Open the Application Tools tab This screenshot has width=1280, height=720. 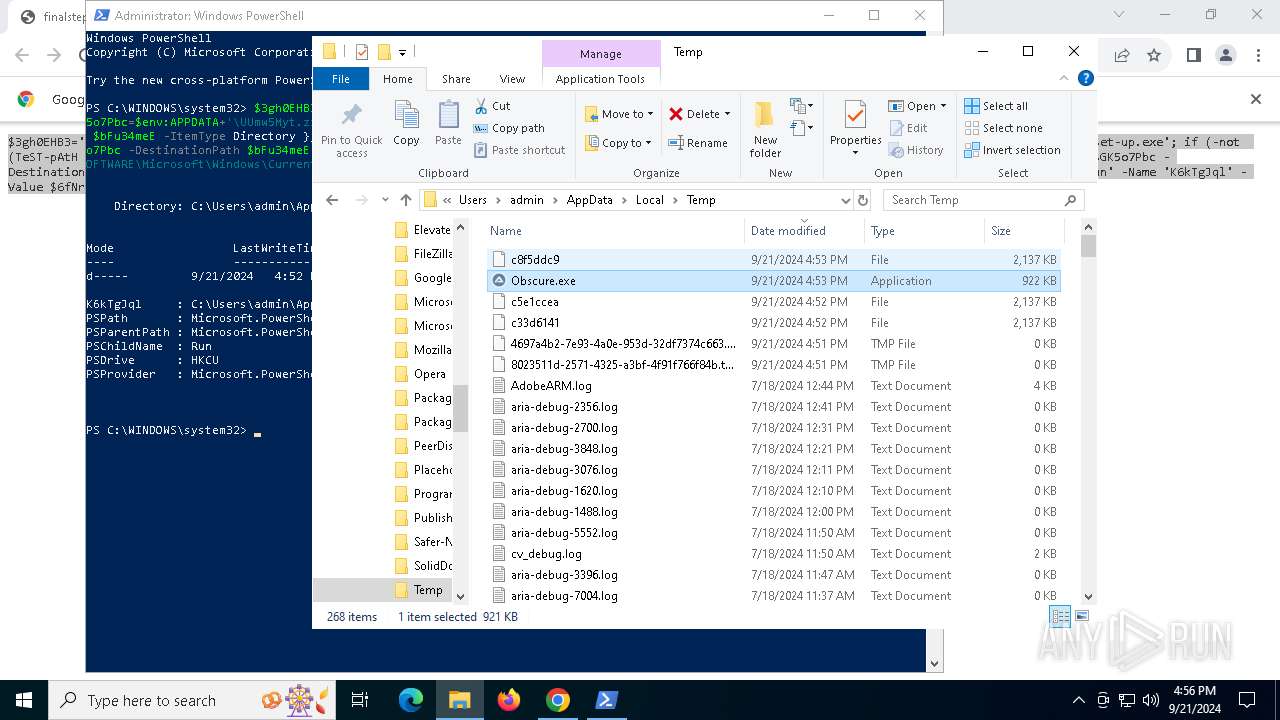(x=600, y=79)
